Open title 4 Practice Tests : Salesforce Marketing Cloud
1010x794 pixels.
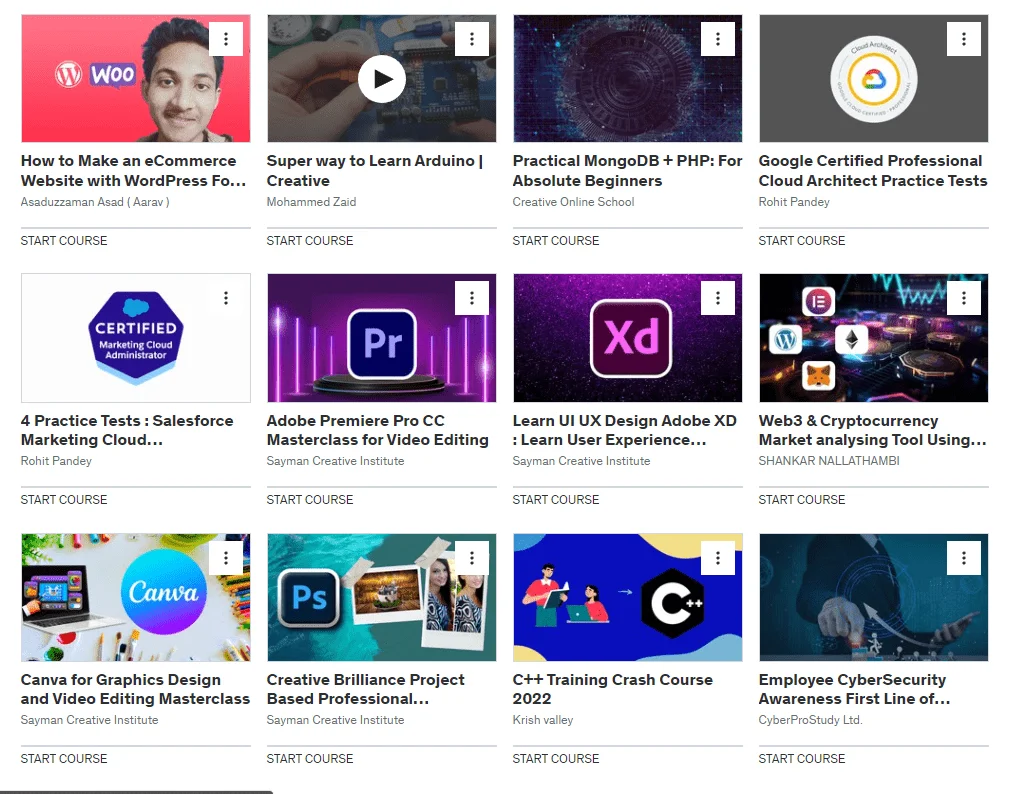point(127,430)
